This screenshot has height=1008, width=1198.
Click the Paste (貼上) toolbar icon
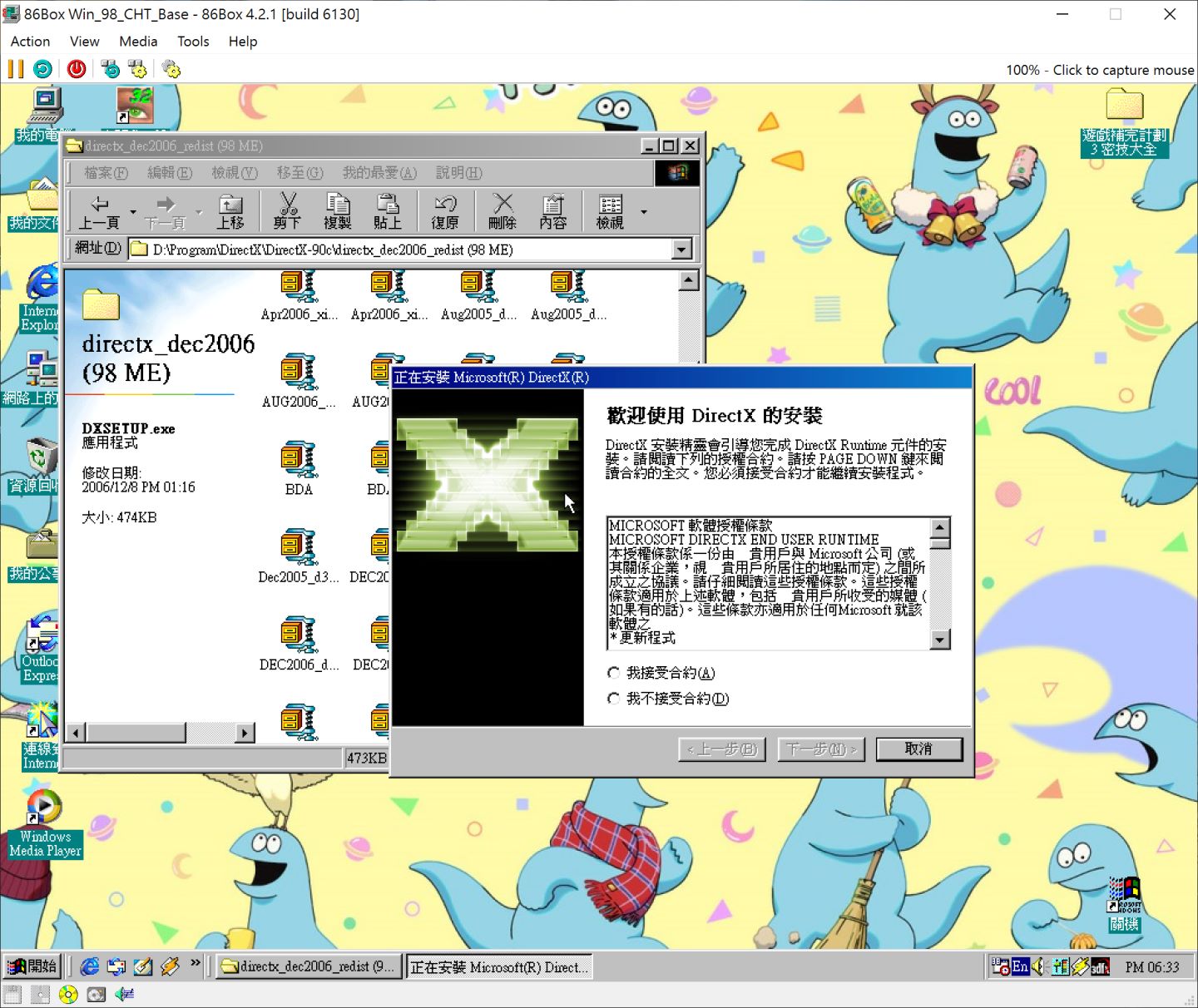(387, 211)
